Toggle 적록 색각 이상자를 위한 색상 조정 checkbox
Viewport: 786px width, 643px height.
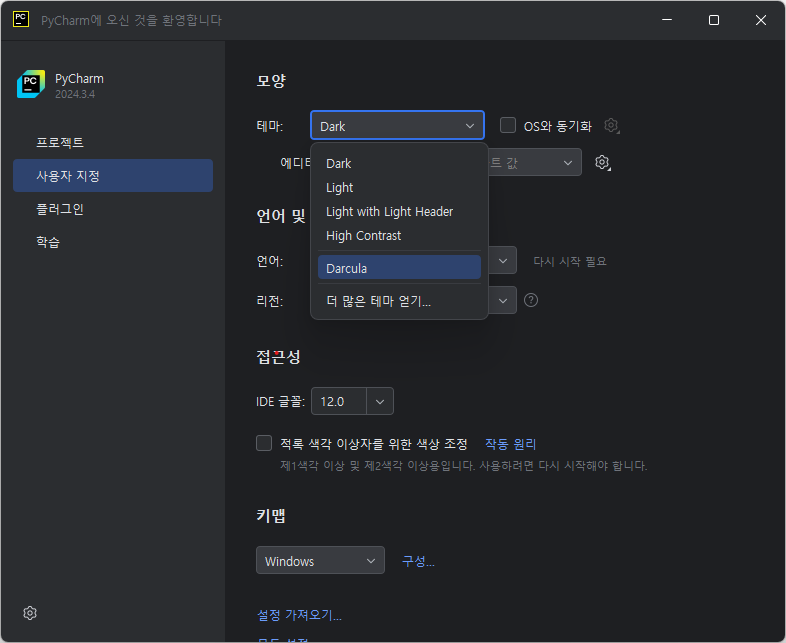264,443
